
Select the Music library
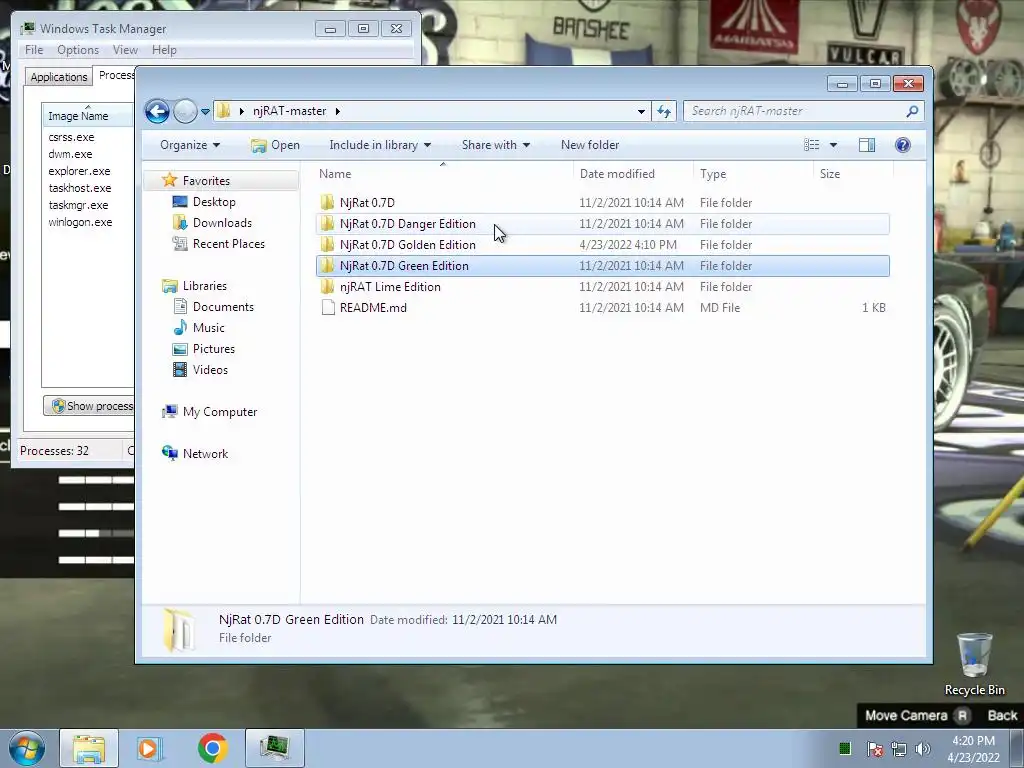click(x=199, y=327)
